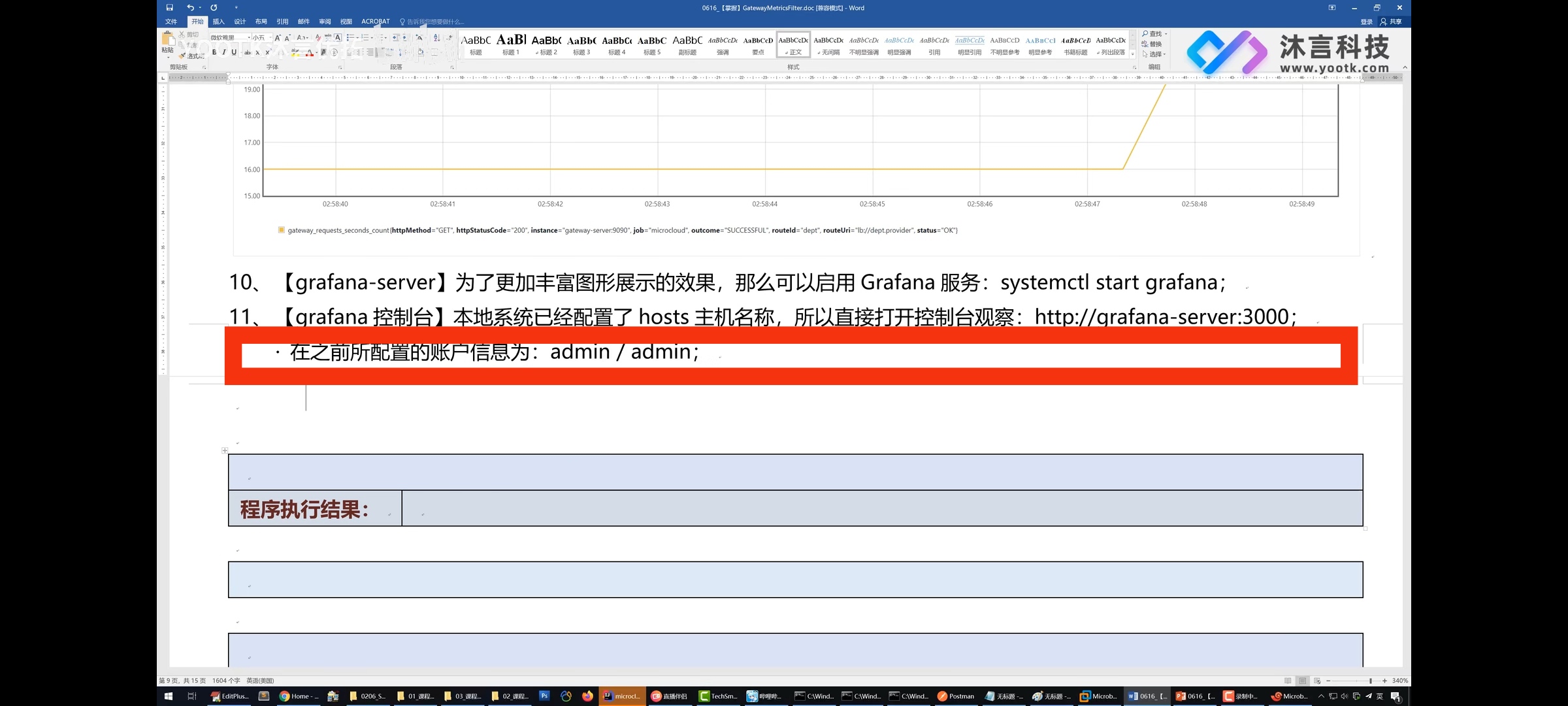Open the undo history dropdown arrow
Viewport: 1568px width, 706px height.
pyautogui.click(x=200, y=8)
